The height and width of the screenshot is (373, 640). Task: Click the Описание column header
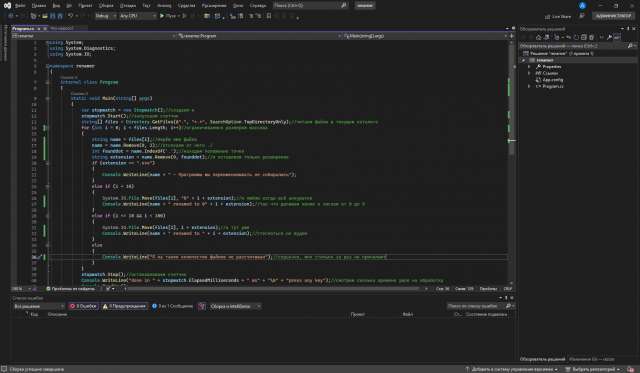pos(57,314)
